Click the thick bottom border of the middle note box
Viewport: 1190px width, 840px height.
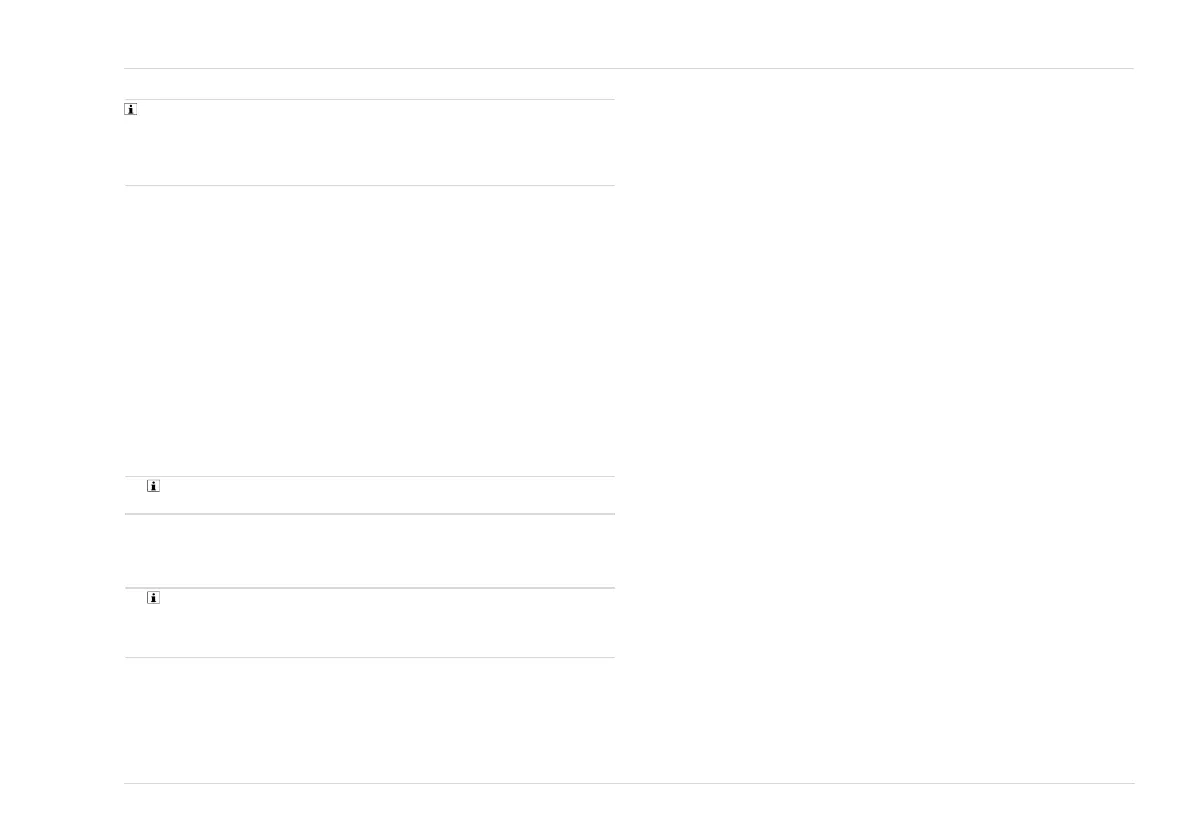click(370, 514)
